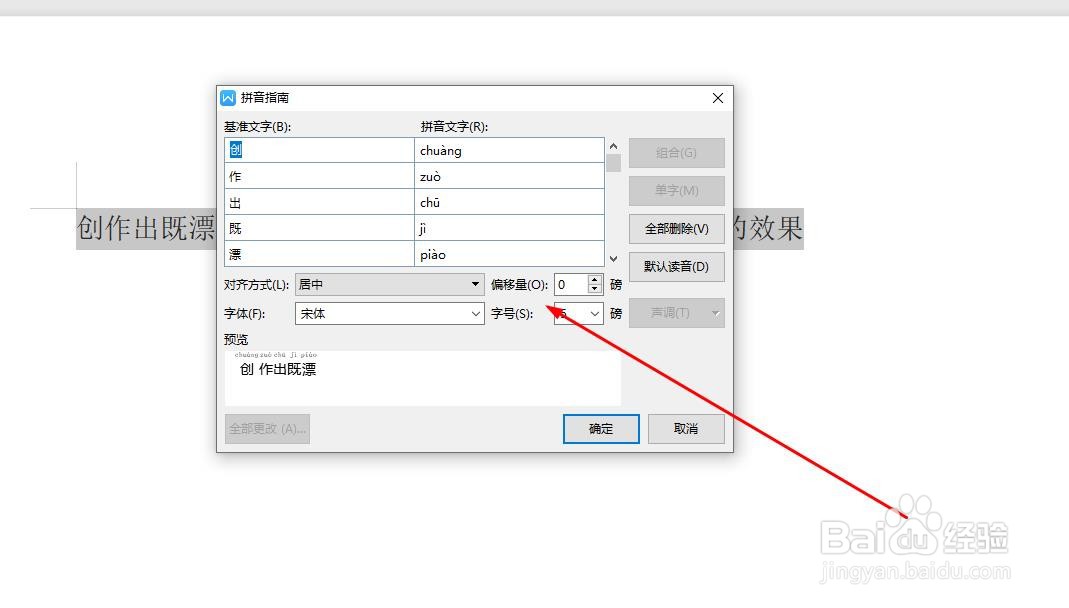Click the down arrow to decrease 偏移量
This screenshot has width=1069, height=608.
[x=595, y=289]
